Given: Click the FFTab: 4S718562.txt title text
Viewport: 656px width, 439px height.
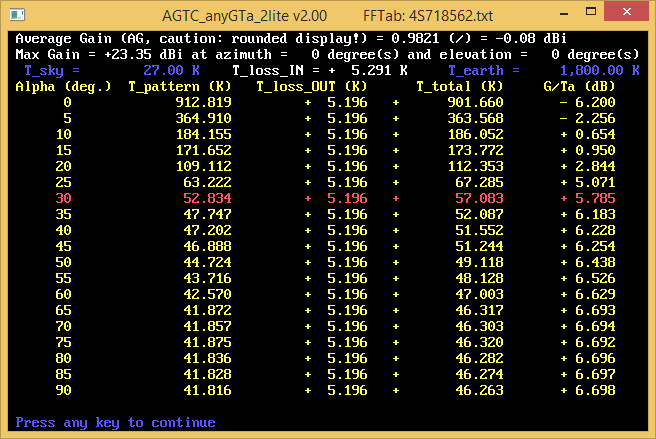Looking at the screenshot, I should click(428, 16).
